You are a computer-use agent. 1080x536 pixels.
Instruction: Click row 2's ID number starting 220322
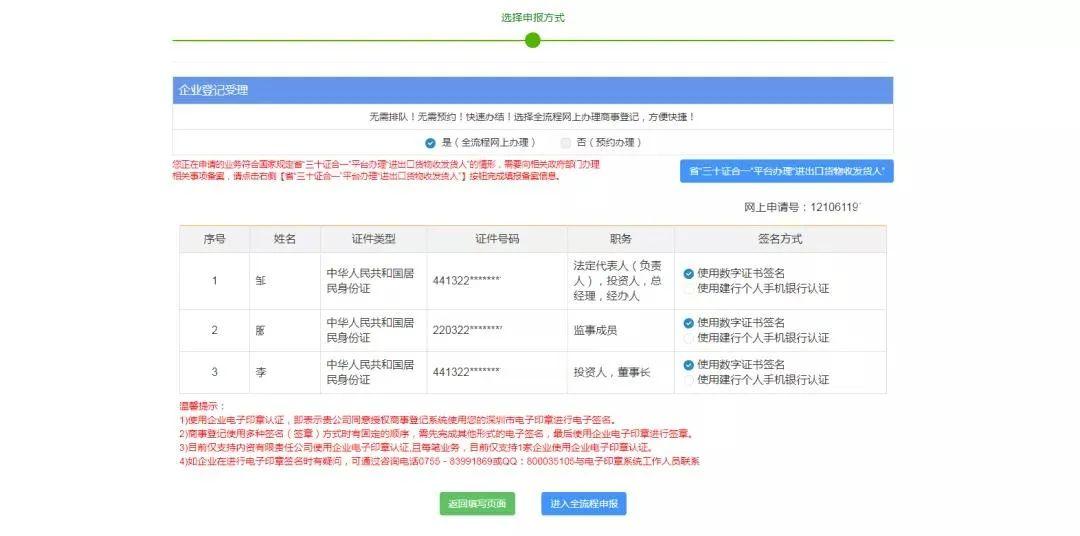pyautogui.click(x=467, y=330)
